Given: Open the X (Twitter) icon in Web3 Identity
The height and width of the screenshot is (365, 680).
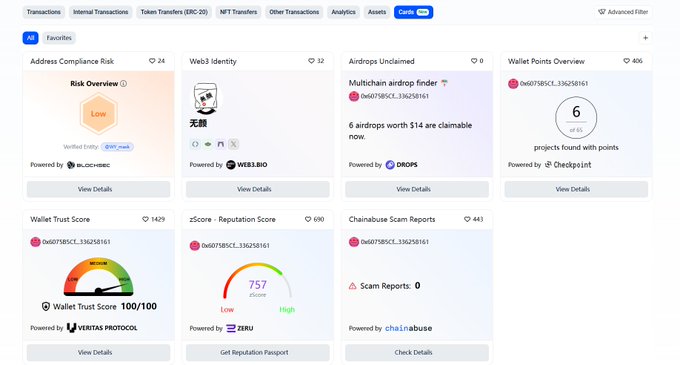Looking at the screenshot, I should tap(234, 144).
